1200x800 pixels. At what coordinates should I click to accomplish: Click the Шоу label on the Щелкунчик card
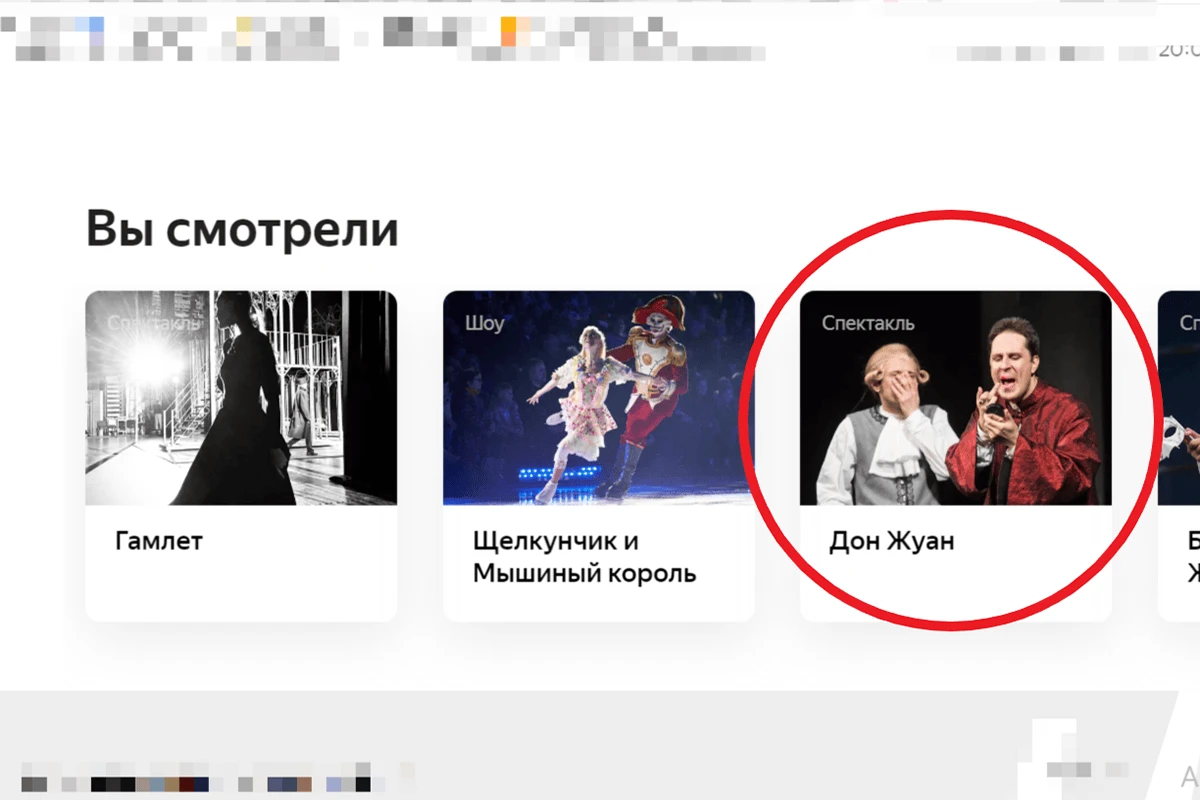pyautogui.click(x=484, y=324)
